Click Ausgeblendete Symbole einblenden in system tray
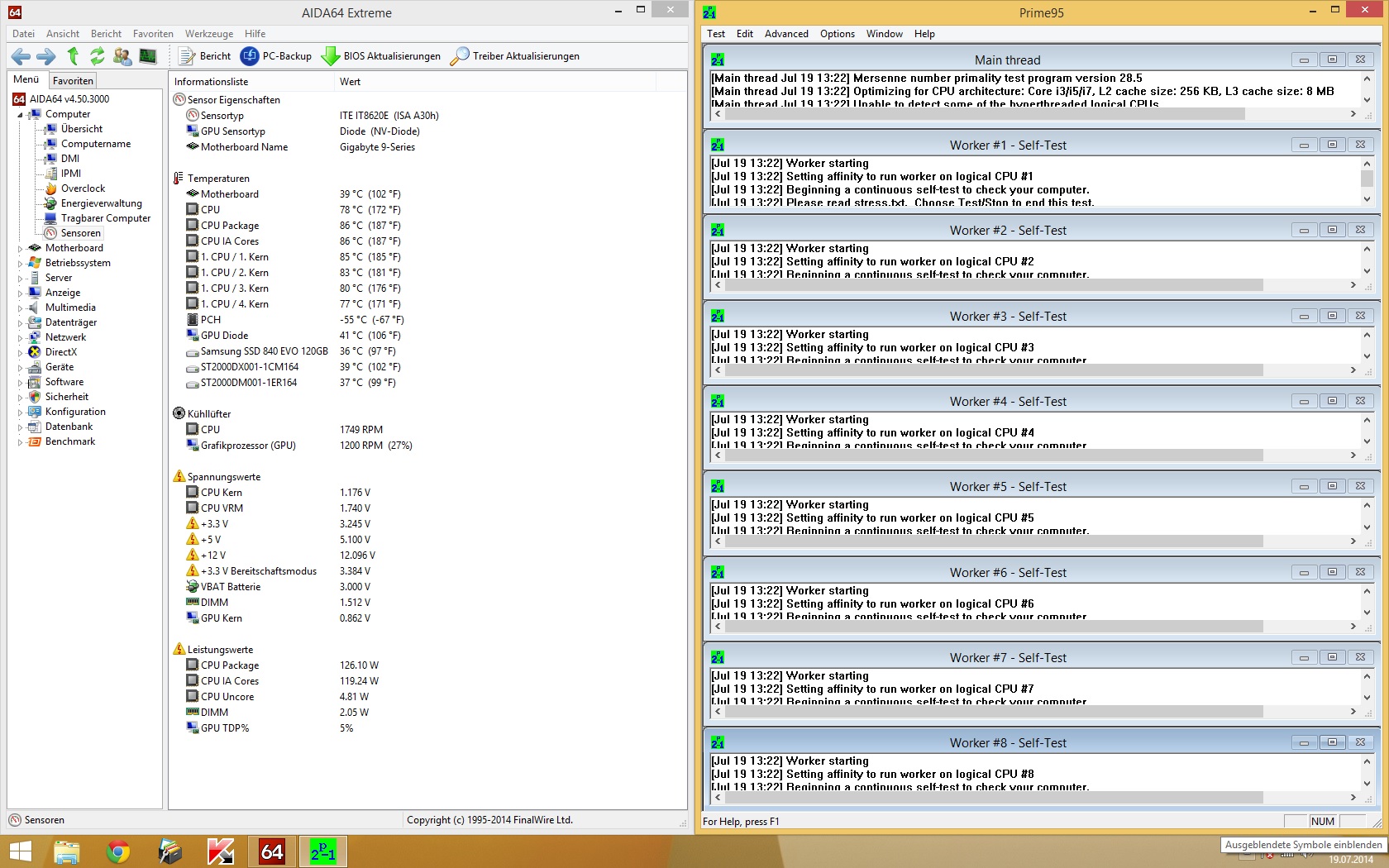Screen dimensions: 1389x868 click(x=1303, y=845)
